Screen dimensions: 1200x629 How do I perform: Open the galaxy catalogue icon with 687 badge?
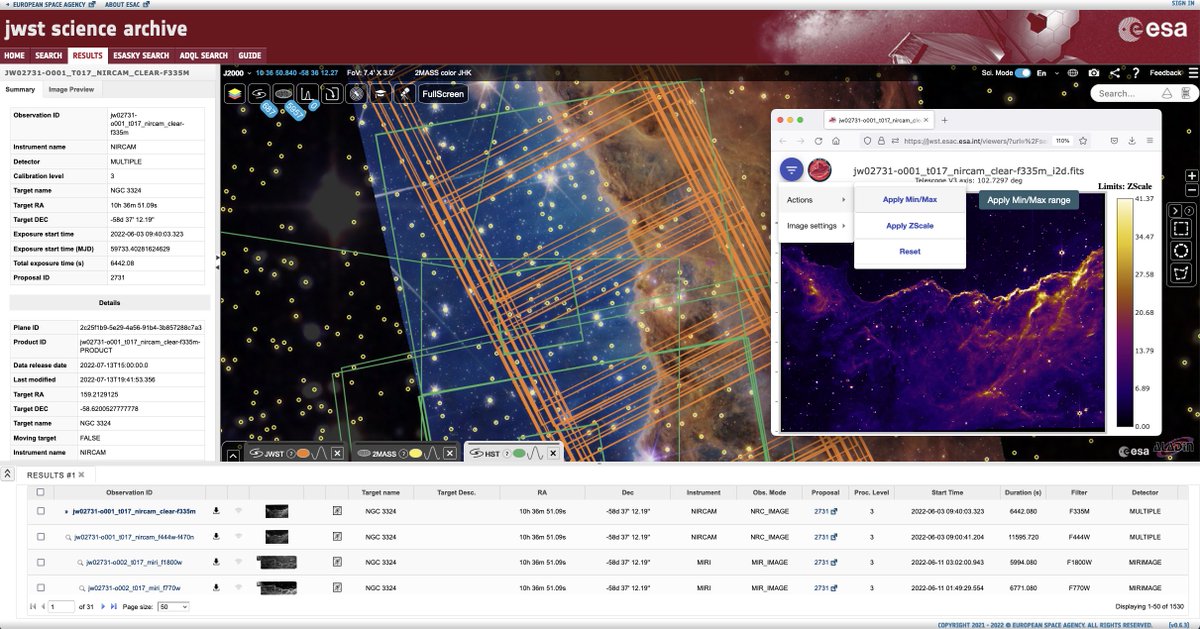coord(259,94)
